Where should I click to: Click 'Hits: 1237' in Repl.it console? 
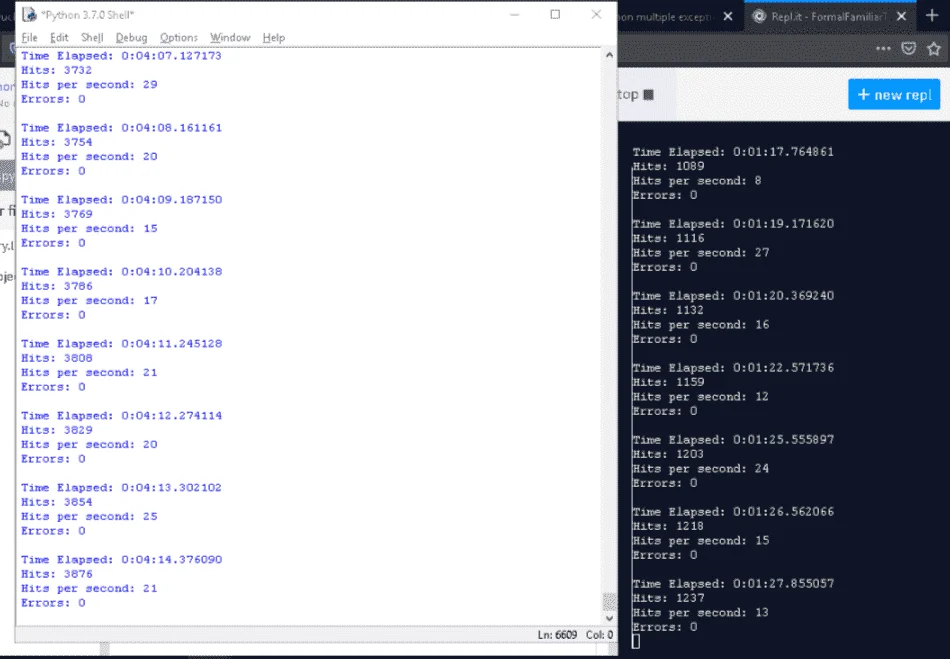click(668, 599)
